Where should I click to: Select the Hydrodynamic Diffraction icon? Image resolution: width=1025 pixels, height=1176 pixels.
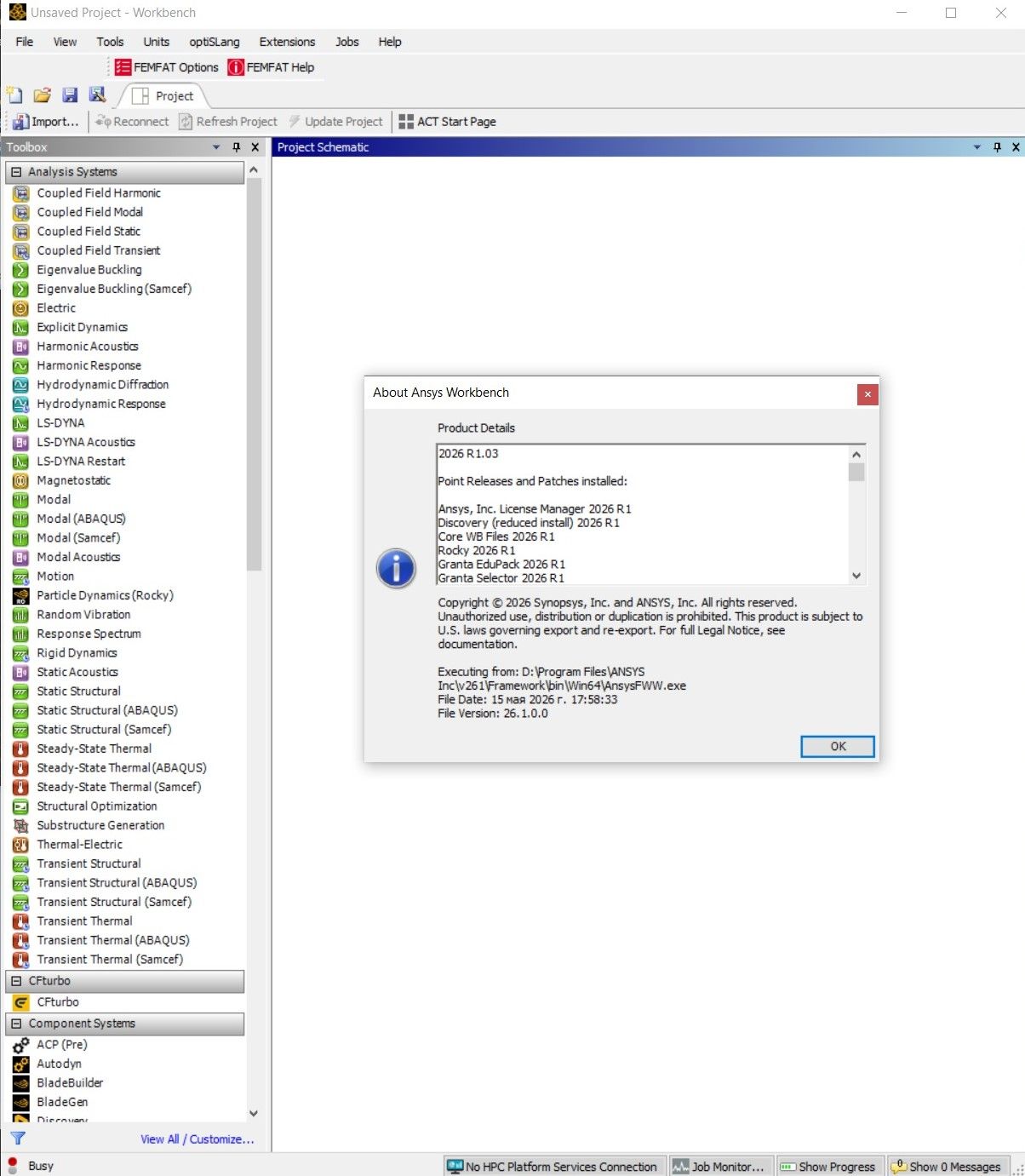[21, 385]
